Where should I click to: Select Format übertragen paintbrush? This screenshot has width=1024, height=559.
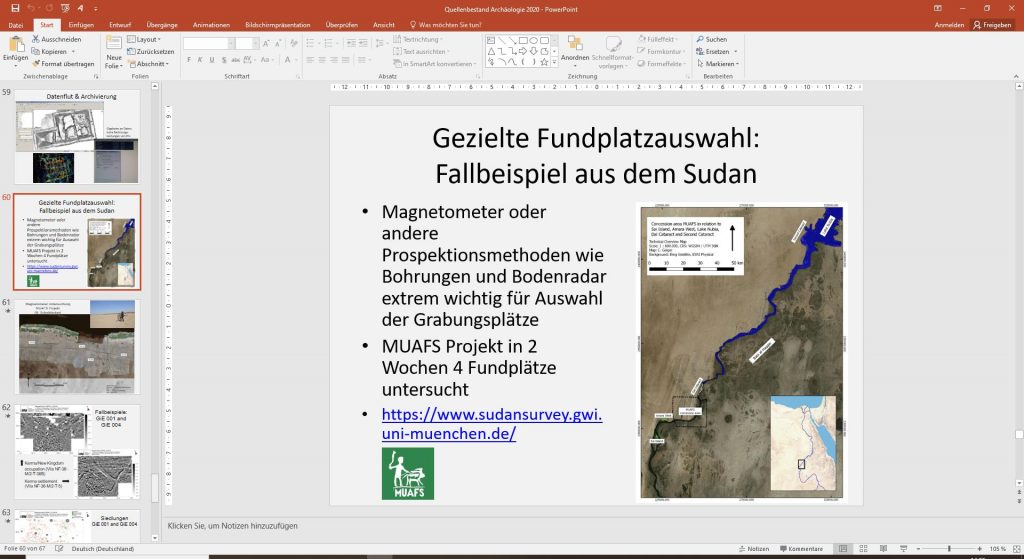[63, 64]
